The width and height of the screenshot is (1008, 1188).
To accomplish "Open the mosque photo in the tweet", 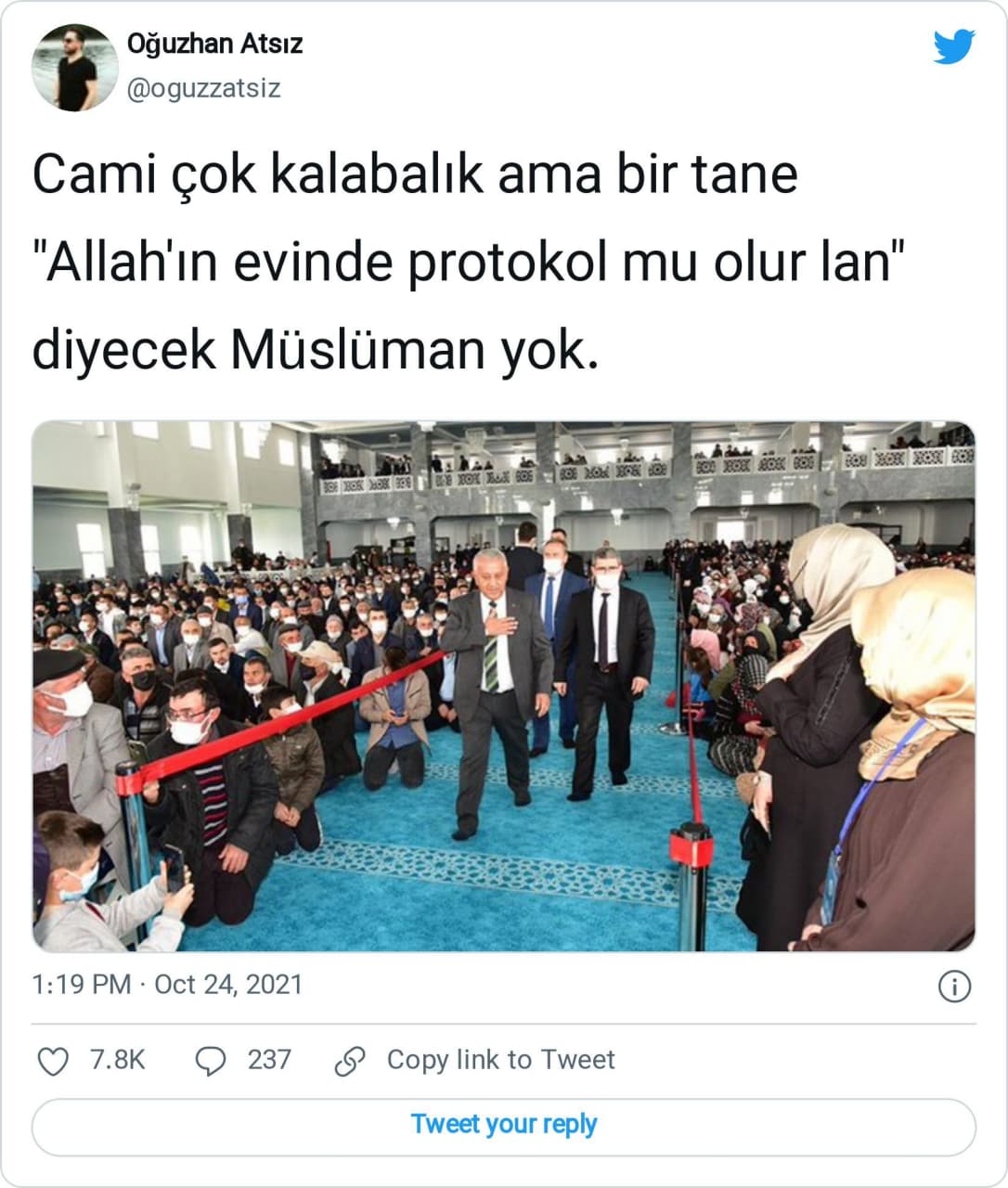I will click(x=504, y=686).
